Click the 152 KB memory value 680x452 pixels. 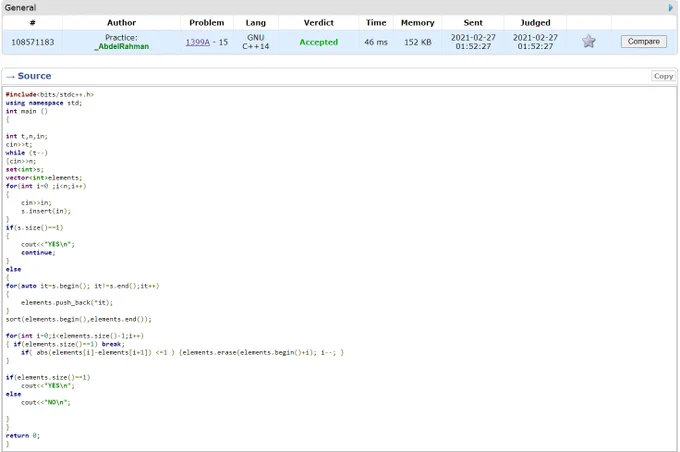tap(418, 42)
